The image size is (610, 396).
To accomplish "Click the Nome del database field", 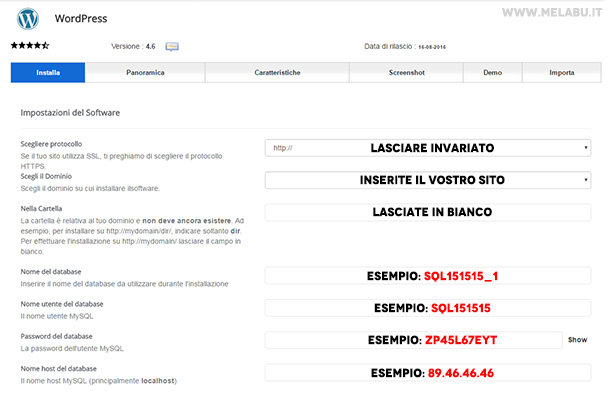I will [428, 276].
